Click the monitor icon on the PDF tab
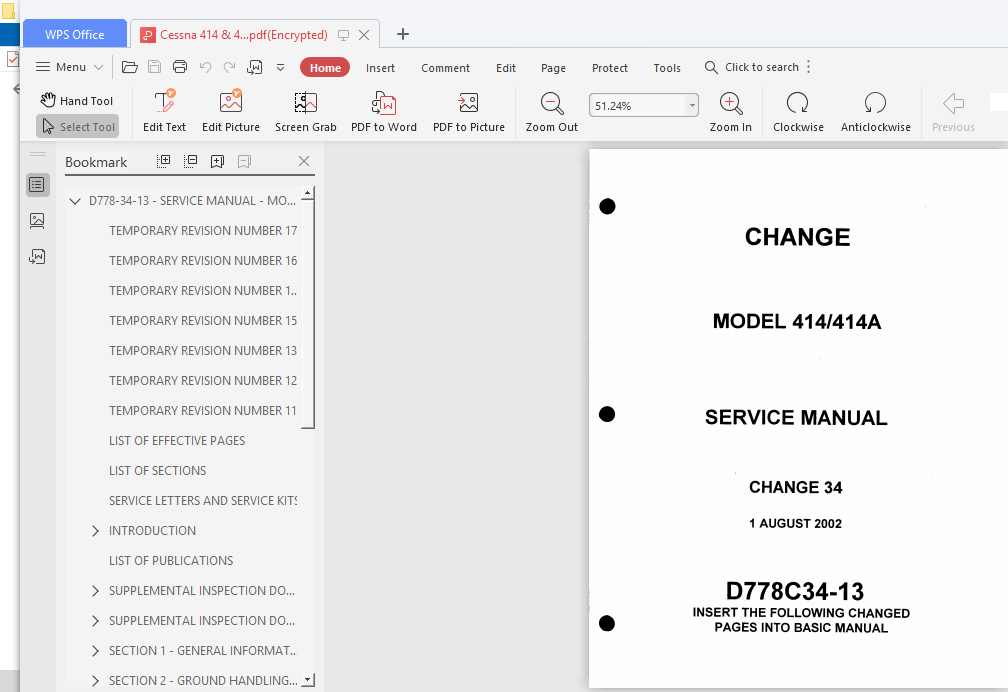This screenshot has width=1008, height=692. [343, 35]
